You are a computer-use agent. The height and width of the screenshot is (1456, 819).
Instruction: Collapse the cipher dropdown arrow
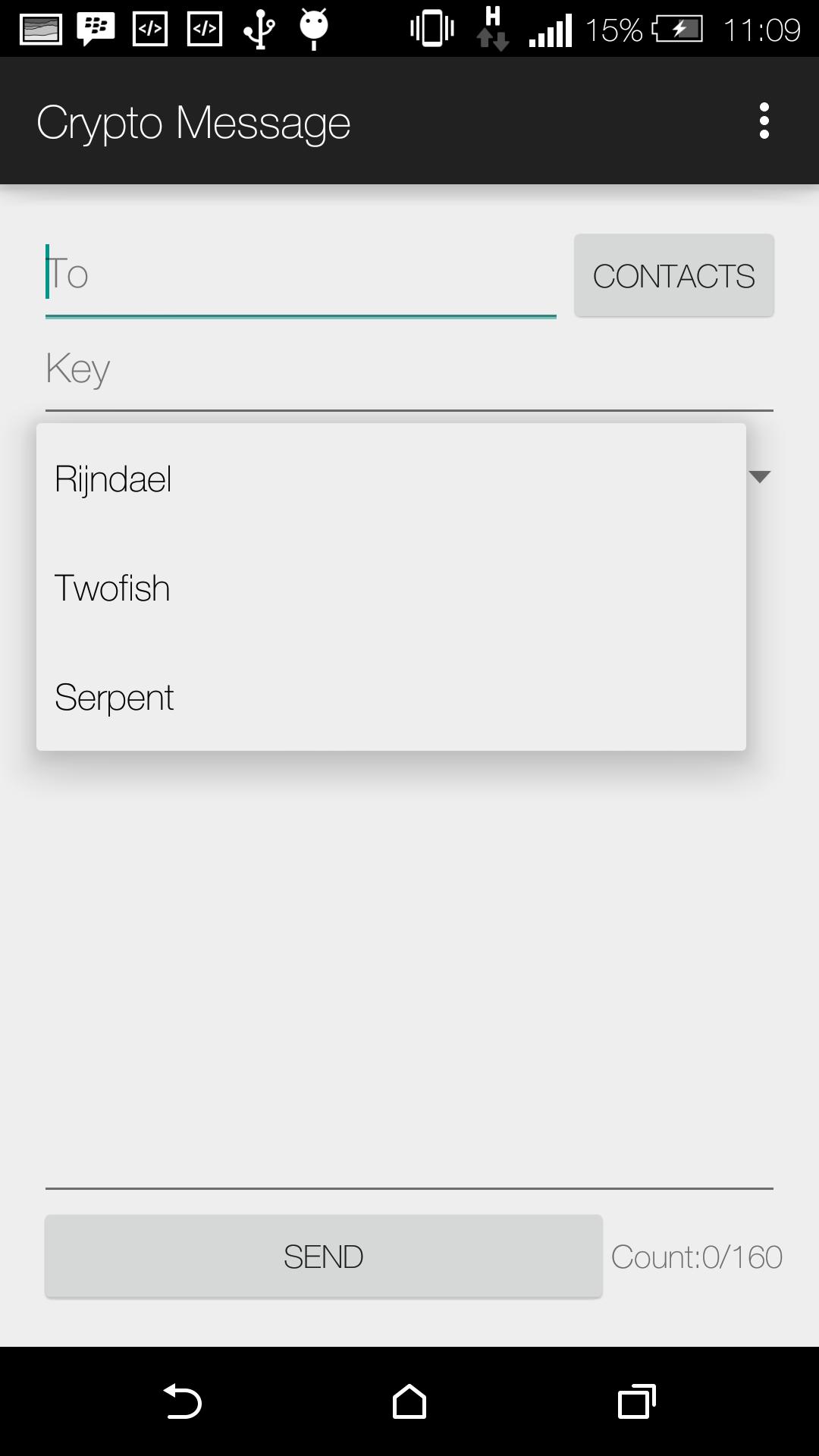coord(759,476)
